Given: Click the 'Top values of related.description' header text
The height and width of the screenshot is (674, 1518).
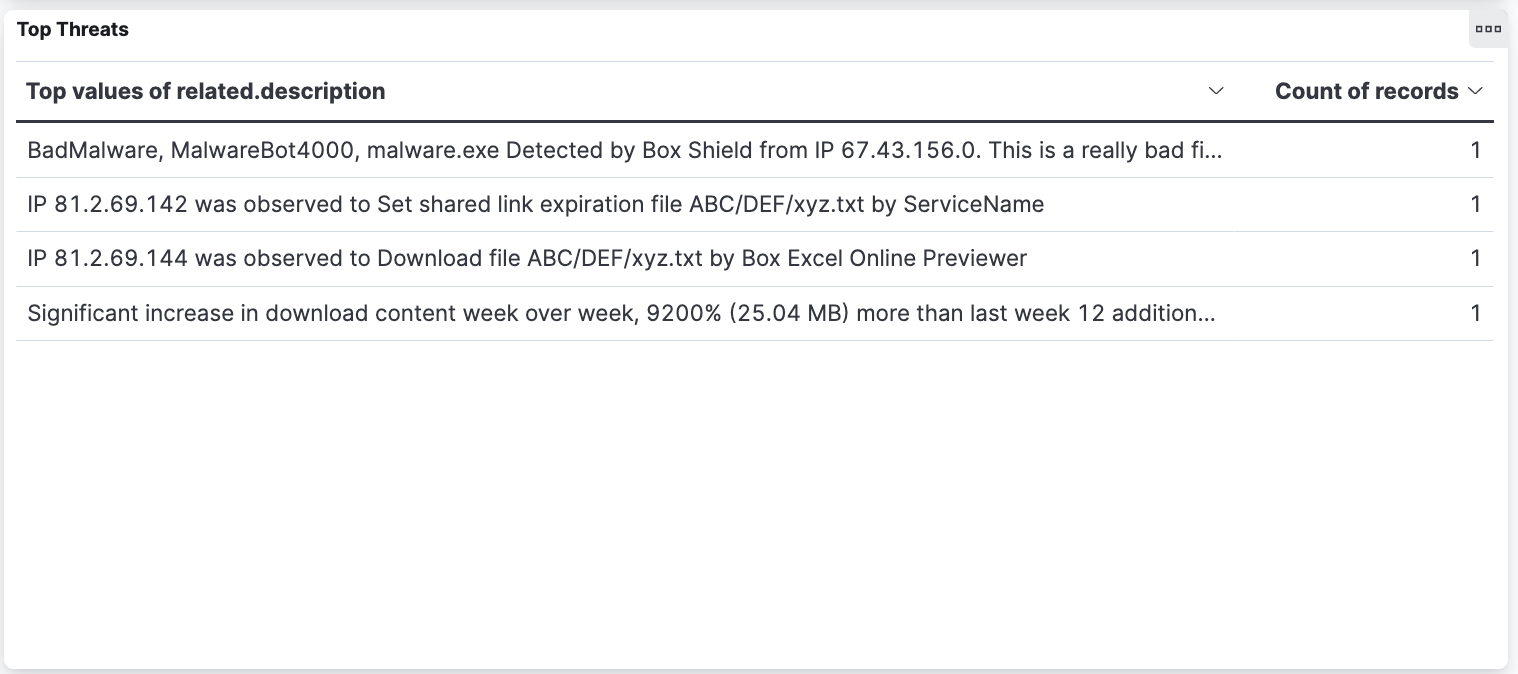Looking at the screenshot, I should click(206, 91).
